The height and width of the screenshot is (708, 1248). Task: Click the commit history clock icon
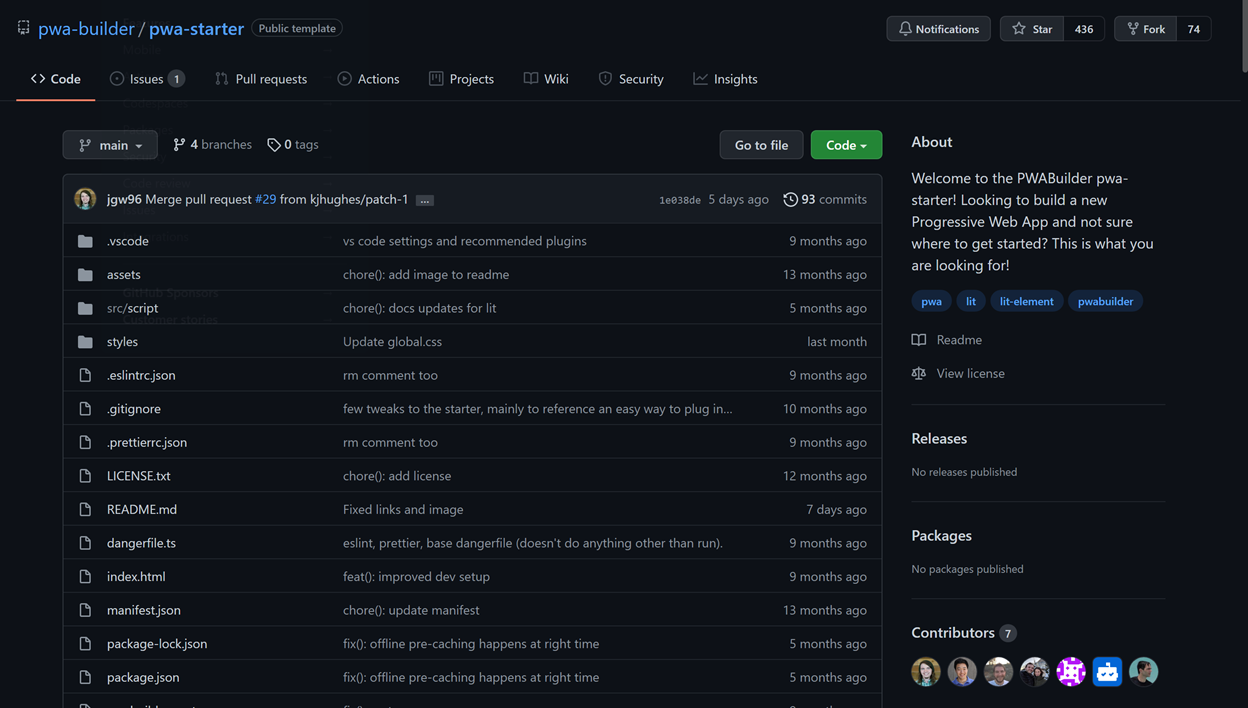(x=790, y=200)
